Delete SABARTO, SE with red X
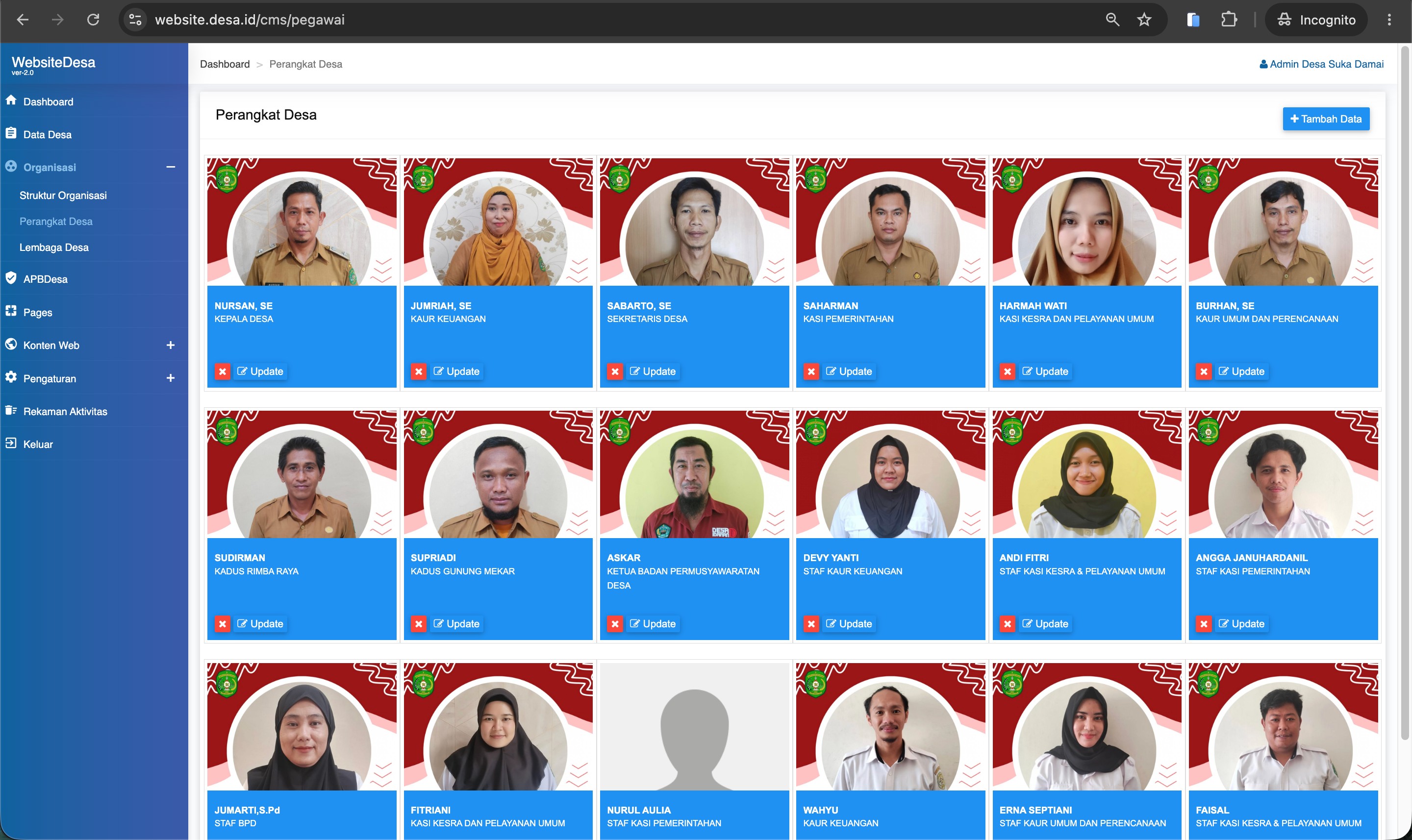This screenshot has height=840, width=1412. tap(615, 371)
